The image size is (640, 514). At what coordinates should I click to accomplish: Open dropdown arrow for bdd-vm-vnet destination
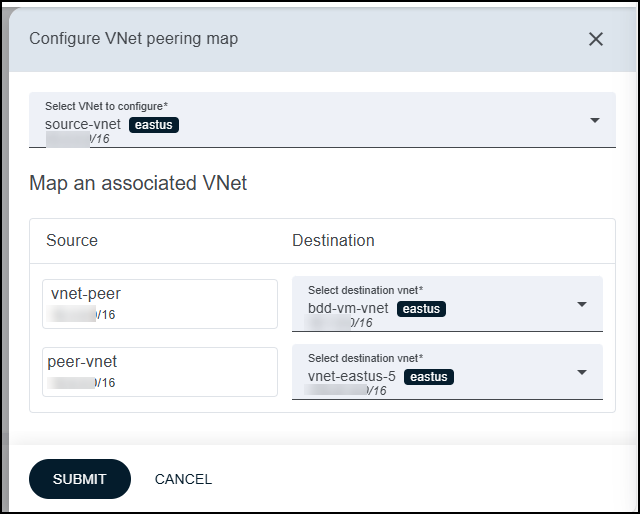582,304
